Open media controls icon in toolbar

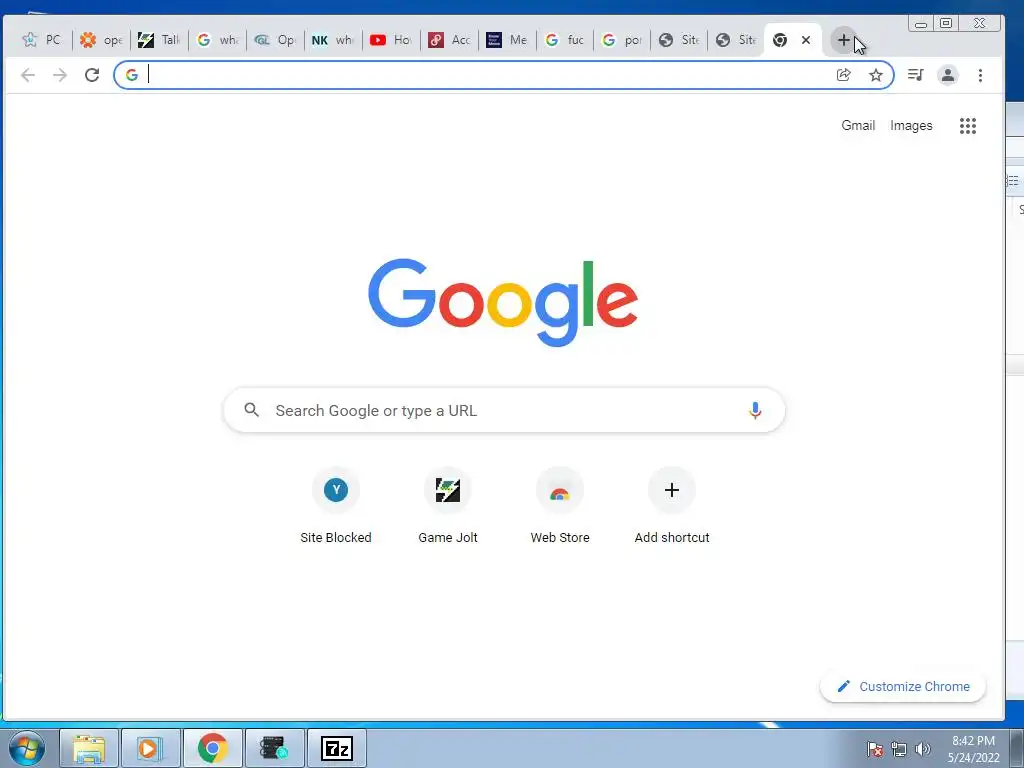pyautogui.click(x=916, y=75)
